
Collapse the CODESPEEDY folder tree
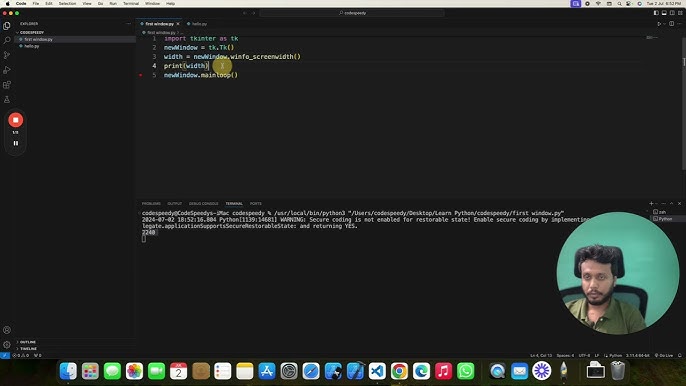(x=32, y=32)
